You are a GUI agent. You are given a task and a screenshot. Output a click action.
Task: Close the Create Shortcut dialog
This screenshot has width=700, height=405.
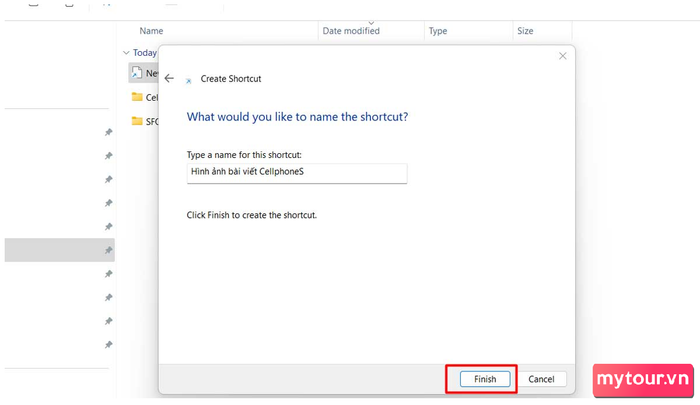(562, 56)
